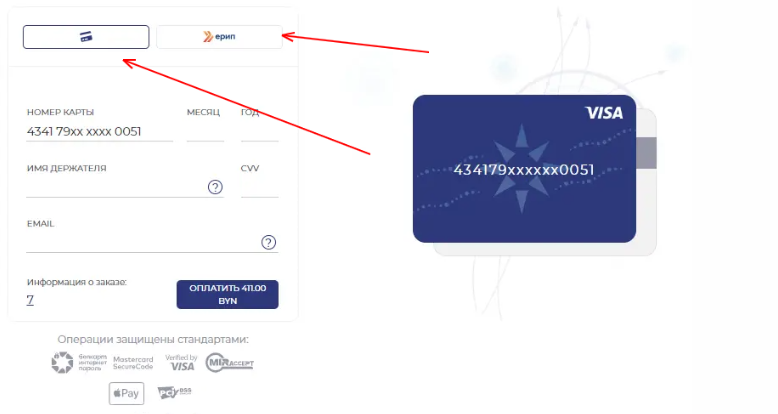Open order info link number 7
This screenshot has width=778, height=414.
(30, 300)
